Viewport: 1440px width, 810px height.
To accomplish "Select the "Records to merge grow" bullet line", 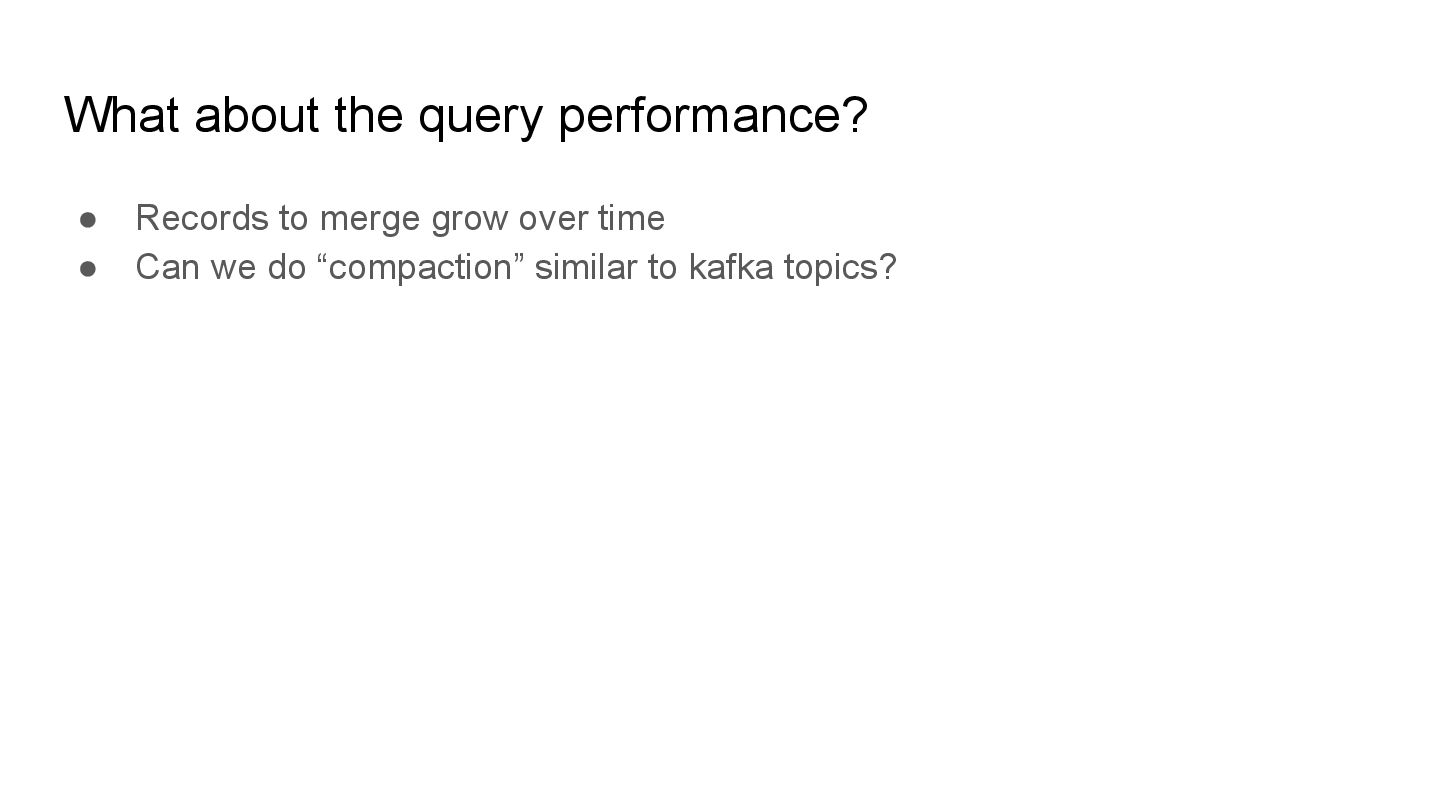I will coord(399,218).
